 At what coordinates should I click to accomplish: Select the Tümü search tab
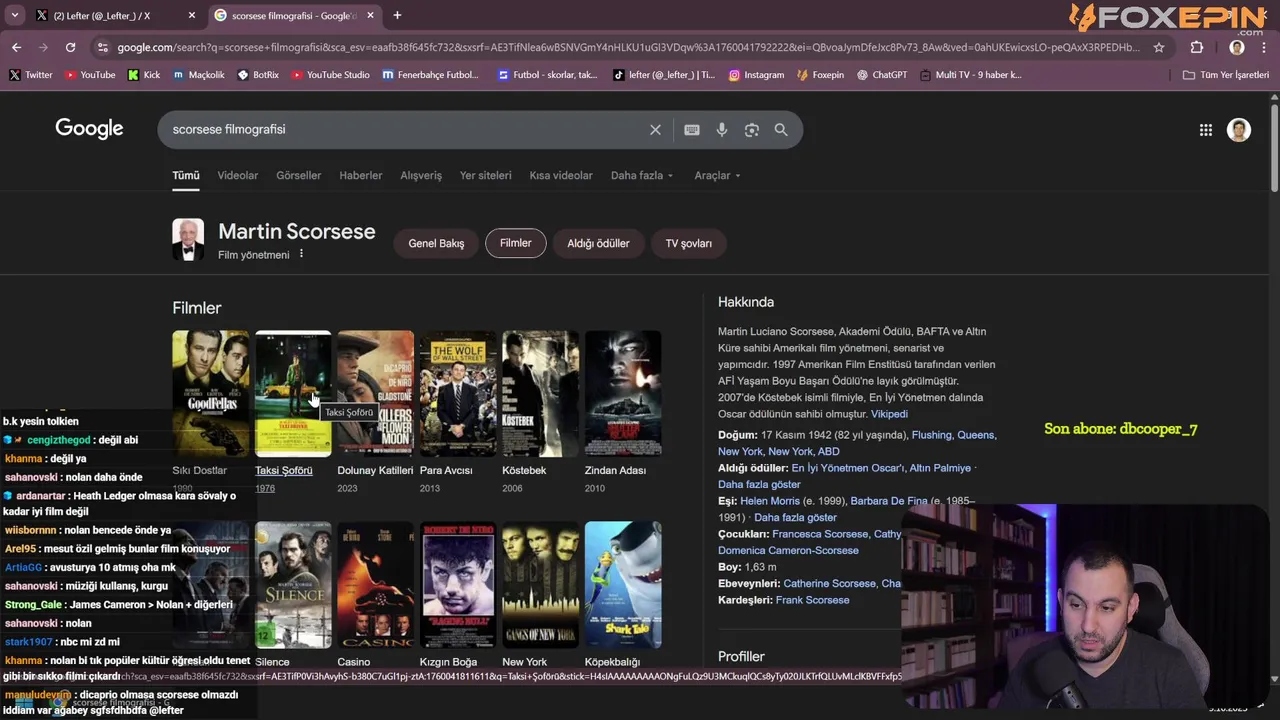(186, 175)
